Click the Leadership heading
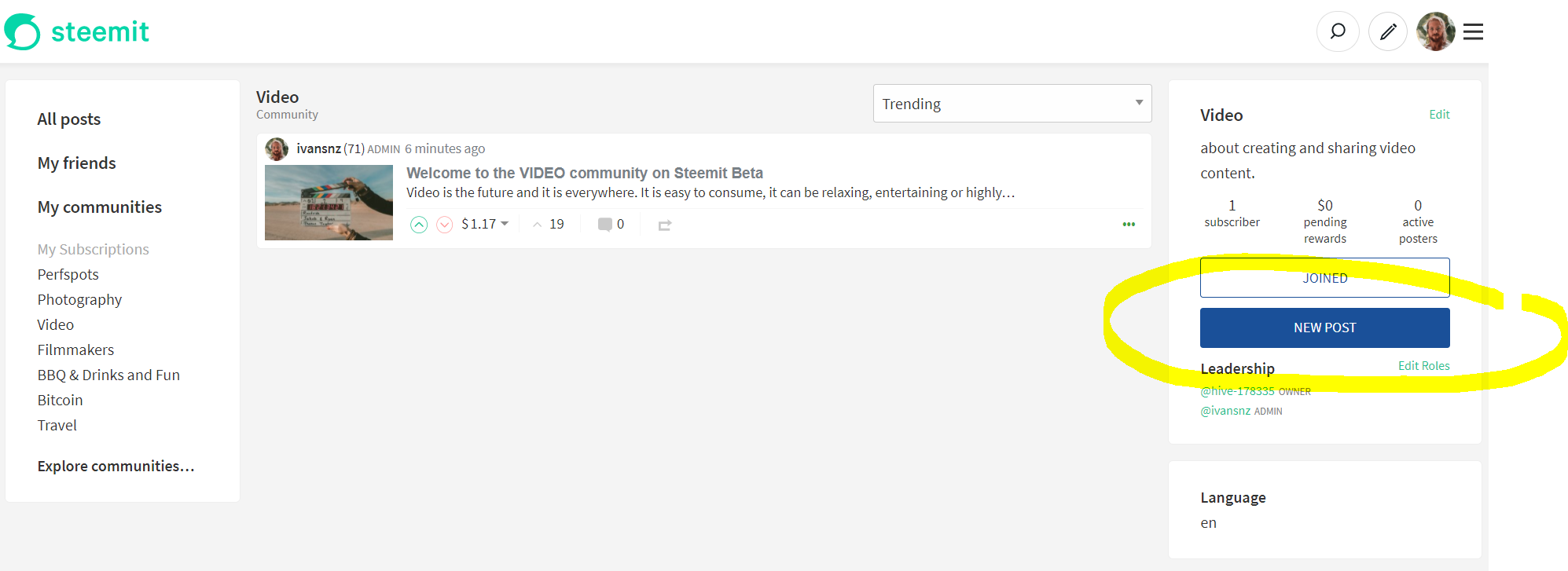 [1237, 369]
